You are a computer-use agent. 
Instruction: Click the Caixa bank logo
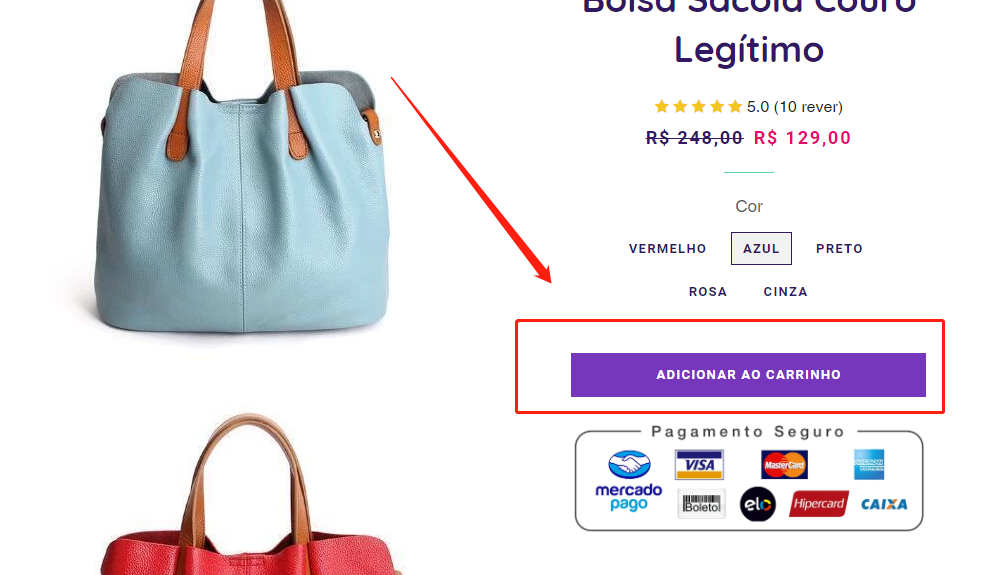884,505
